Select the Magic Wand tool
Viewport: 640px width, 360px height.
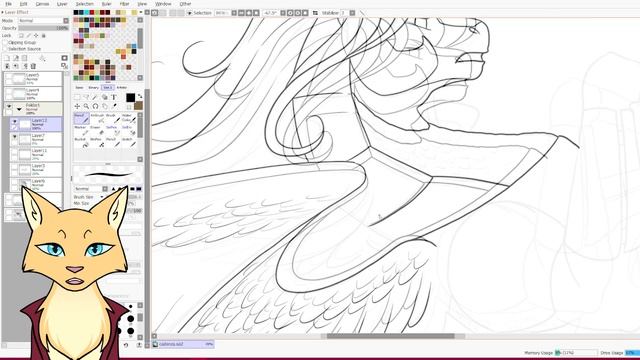(95, 97)
